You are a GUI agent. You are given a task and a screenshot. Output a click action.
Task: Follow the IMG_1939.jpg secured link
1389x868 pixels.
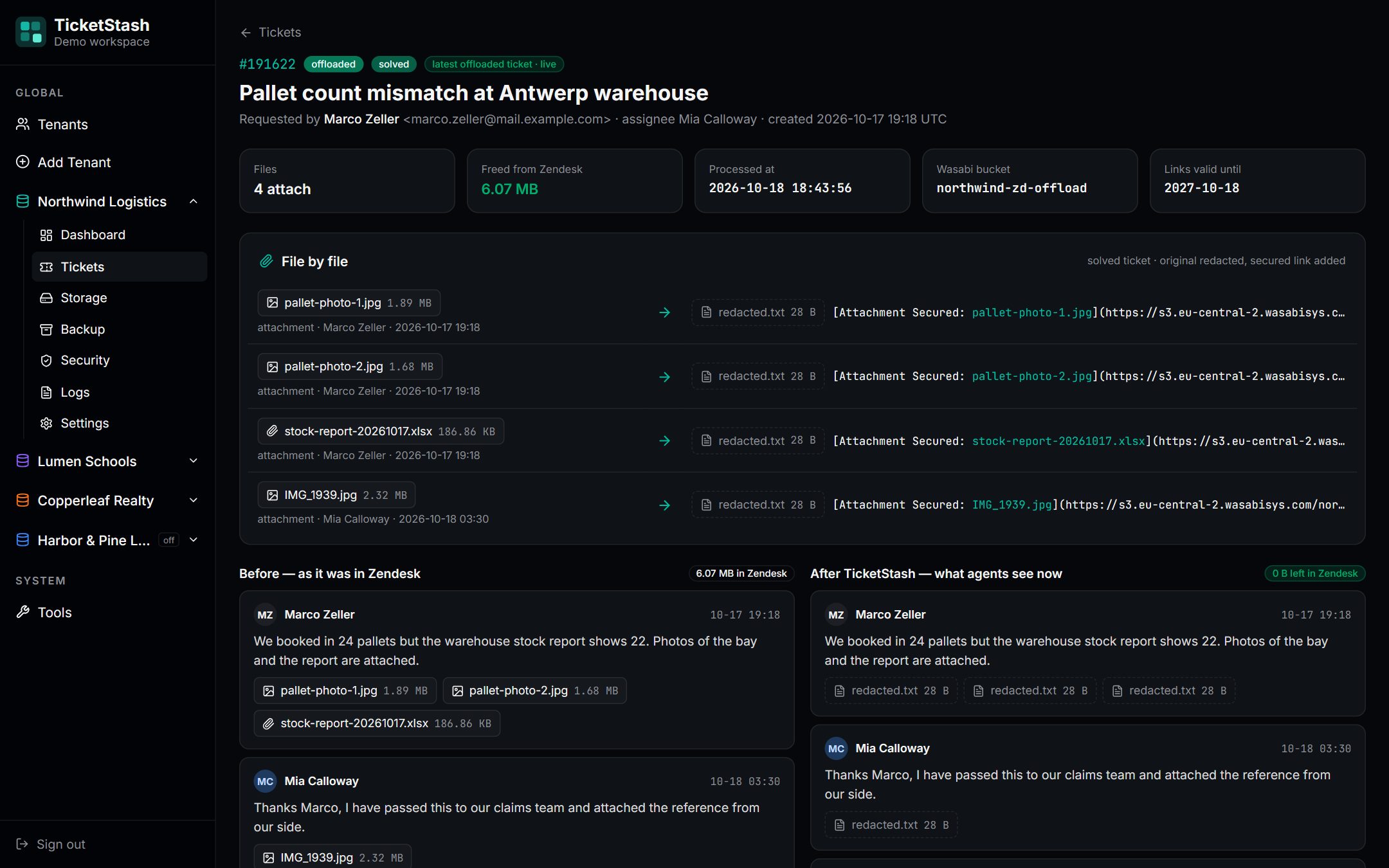pyautogui.click(x=1012, y=505)
